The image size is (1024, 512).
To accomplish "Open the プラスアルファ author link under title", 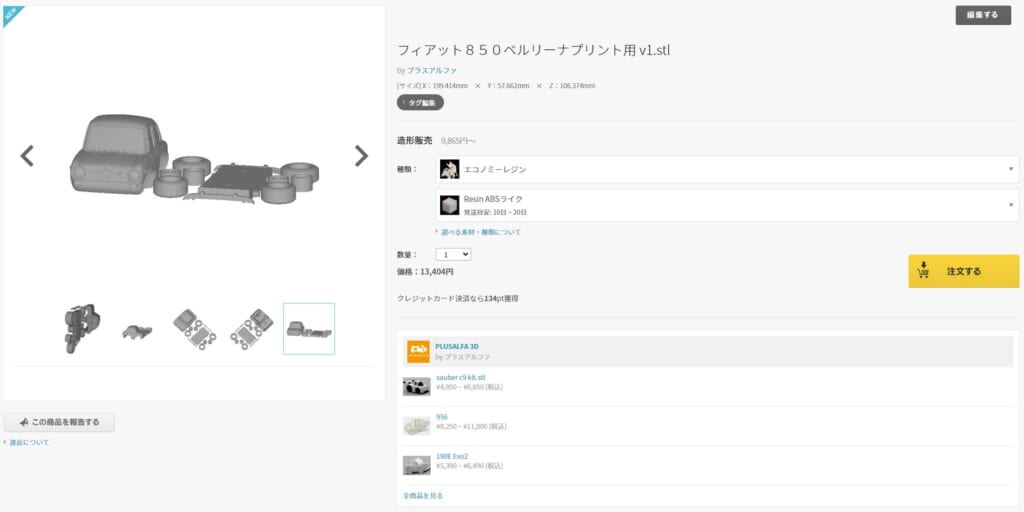I will click(x=432, y=70).
